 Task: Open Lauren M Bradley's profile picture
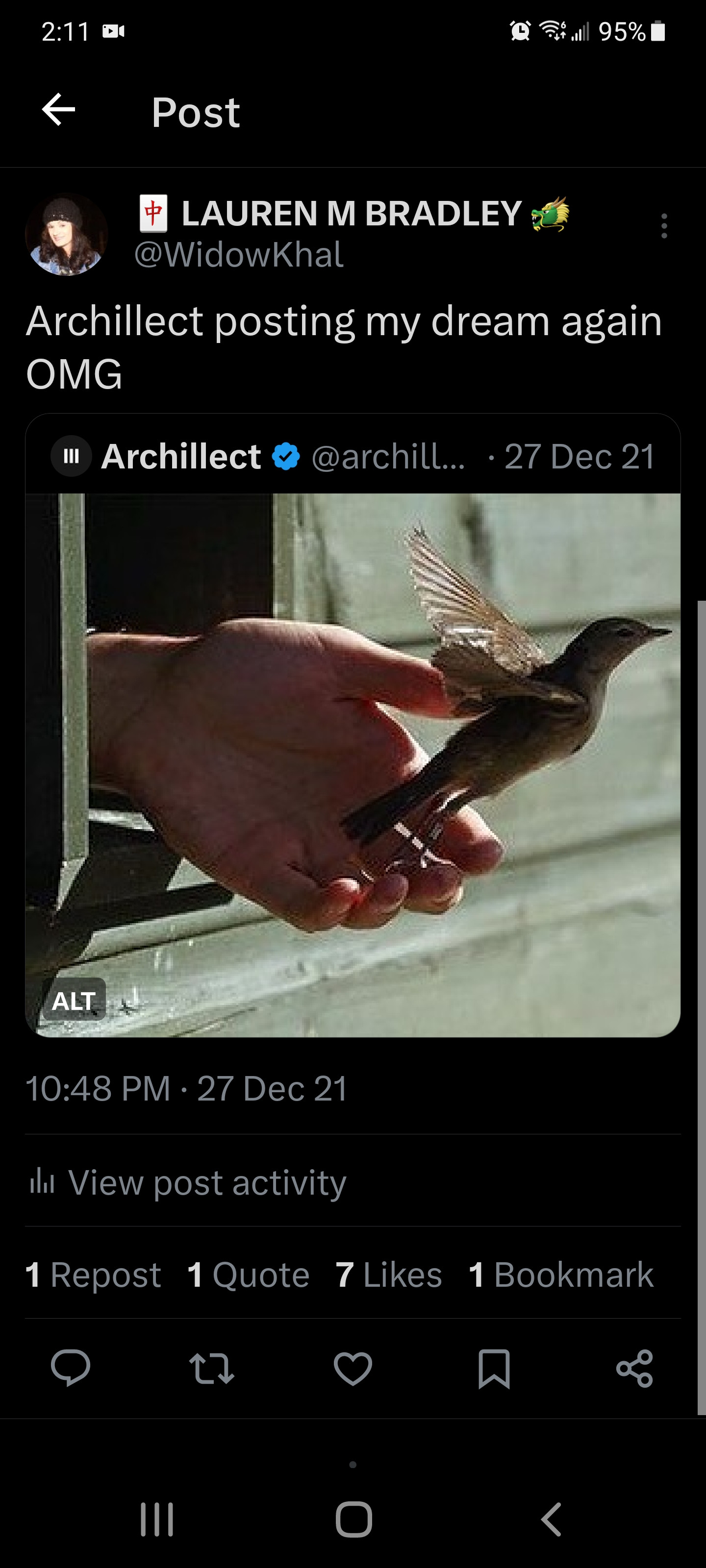point(66,235)
